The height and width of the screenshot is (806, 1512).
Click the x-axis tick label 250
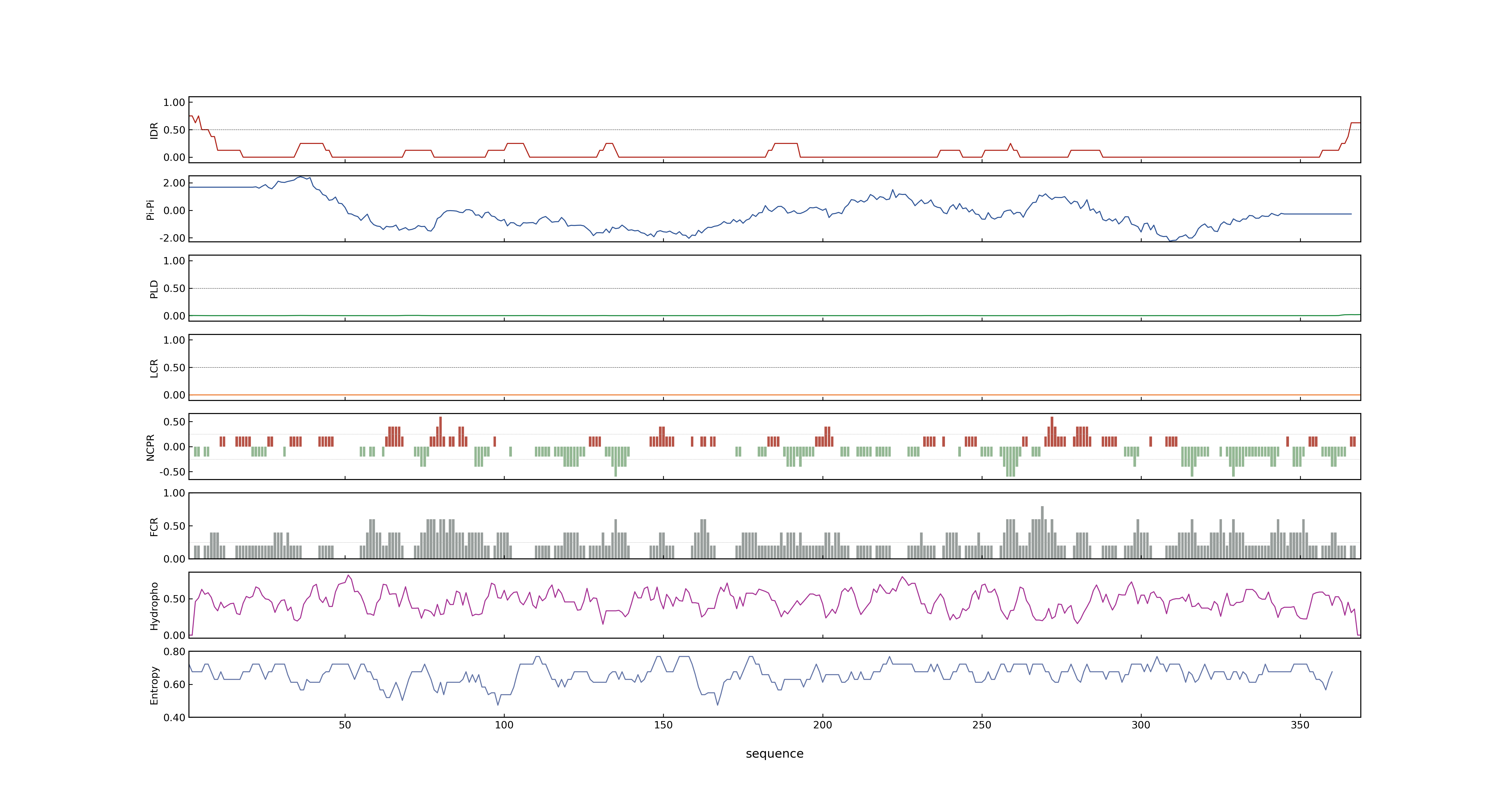coord(981,725)
